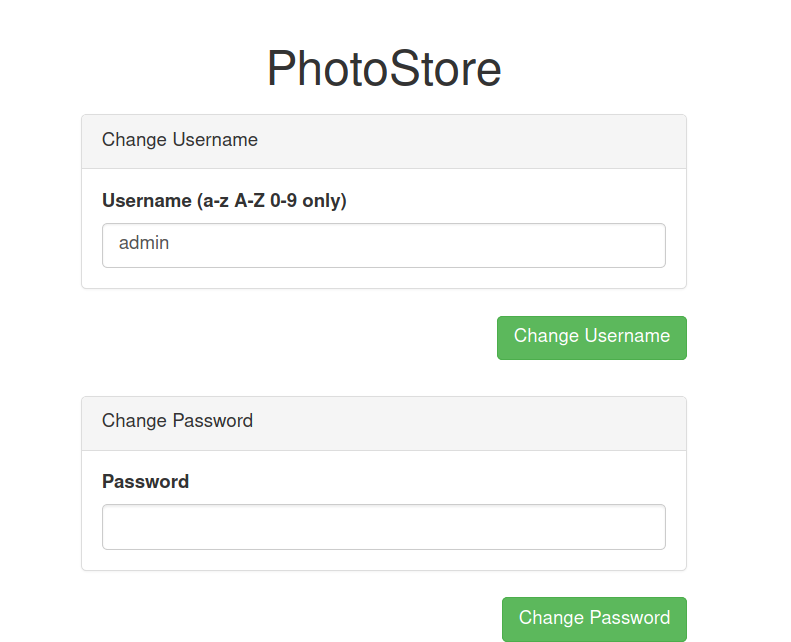Place cursor after admin text in Username box

(171, 244)
